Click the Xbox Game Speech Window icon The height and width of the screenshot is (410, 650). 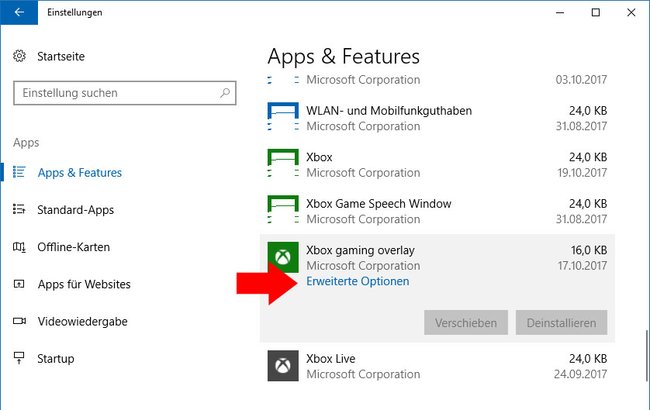283,210
